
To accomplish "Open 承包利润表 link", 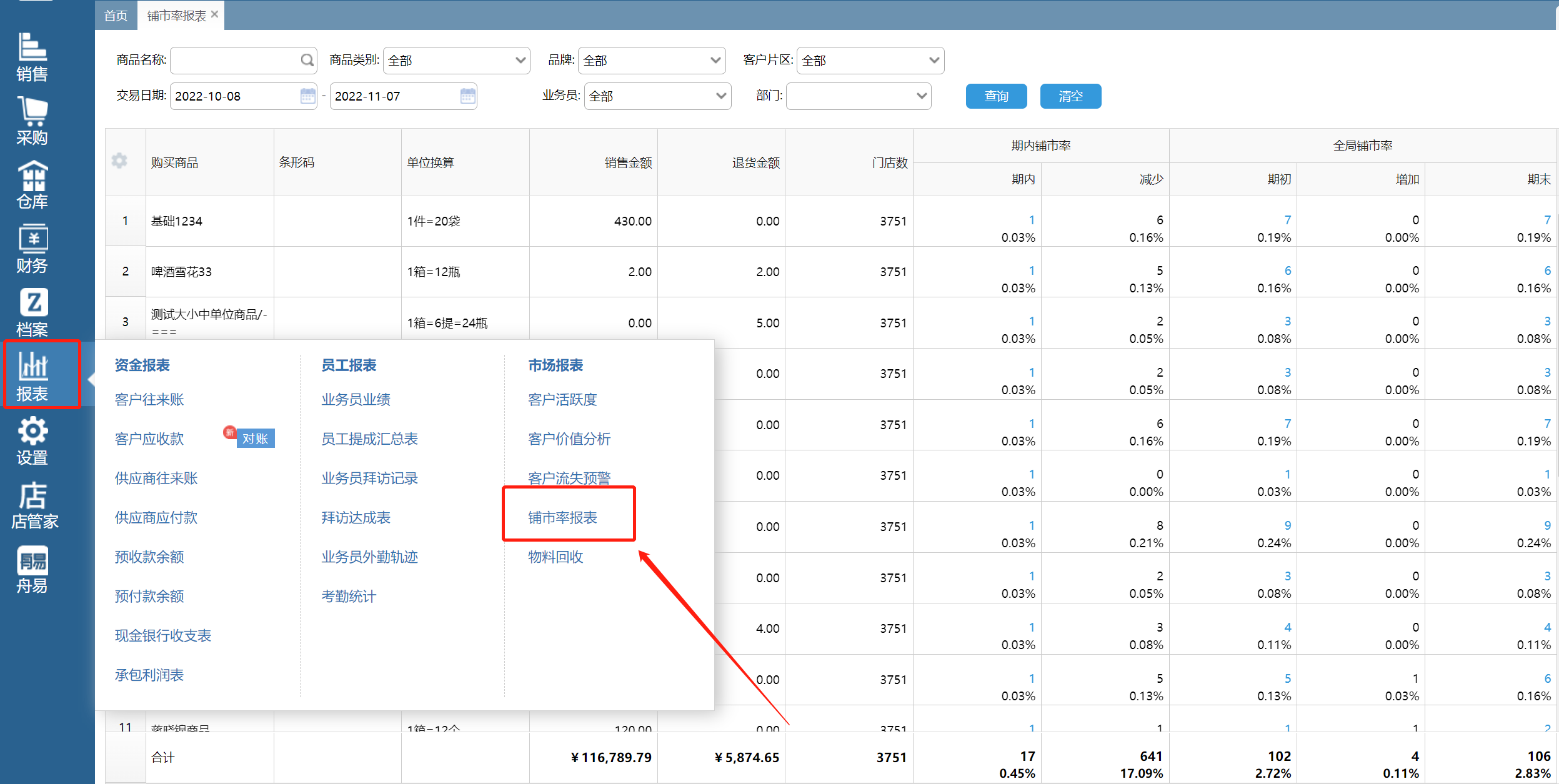I will (x=149, y=675).
